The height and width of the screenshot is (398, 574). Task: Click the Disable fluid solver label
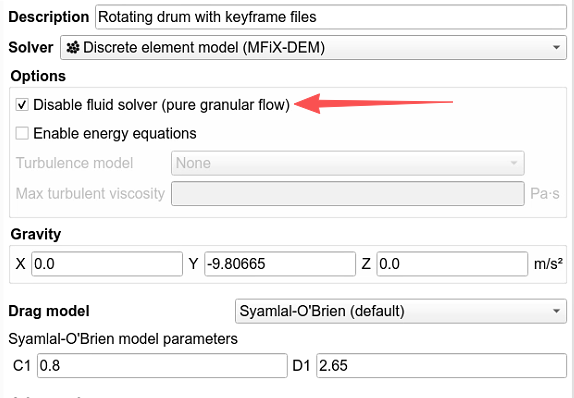coord(161,105)
